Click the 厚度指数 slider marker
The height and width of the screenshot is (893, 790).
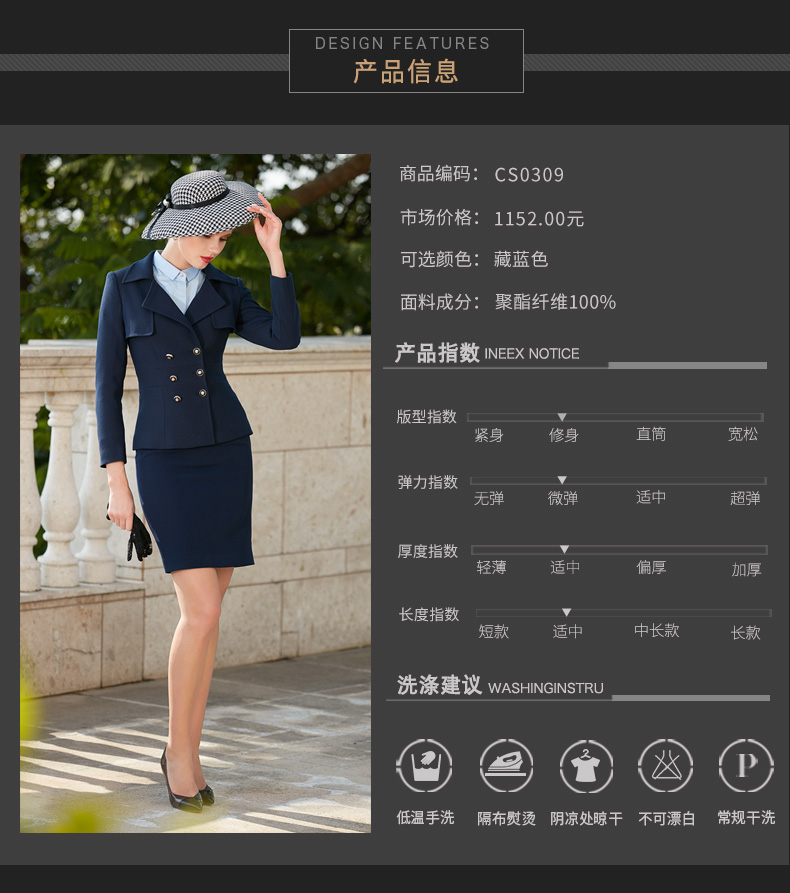pos(564,549)
